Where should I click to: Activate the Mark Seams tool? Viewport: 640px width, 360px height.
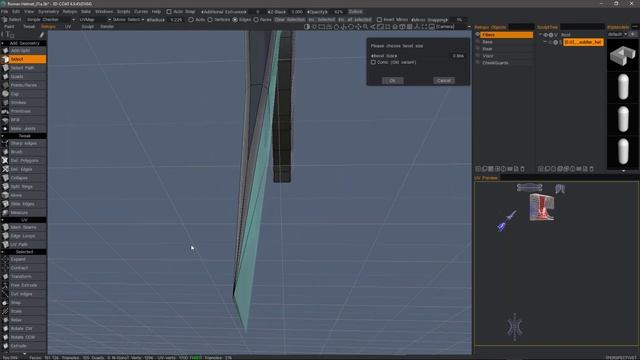[x=24, y=227]
